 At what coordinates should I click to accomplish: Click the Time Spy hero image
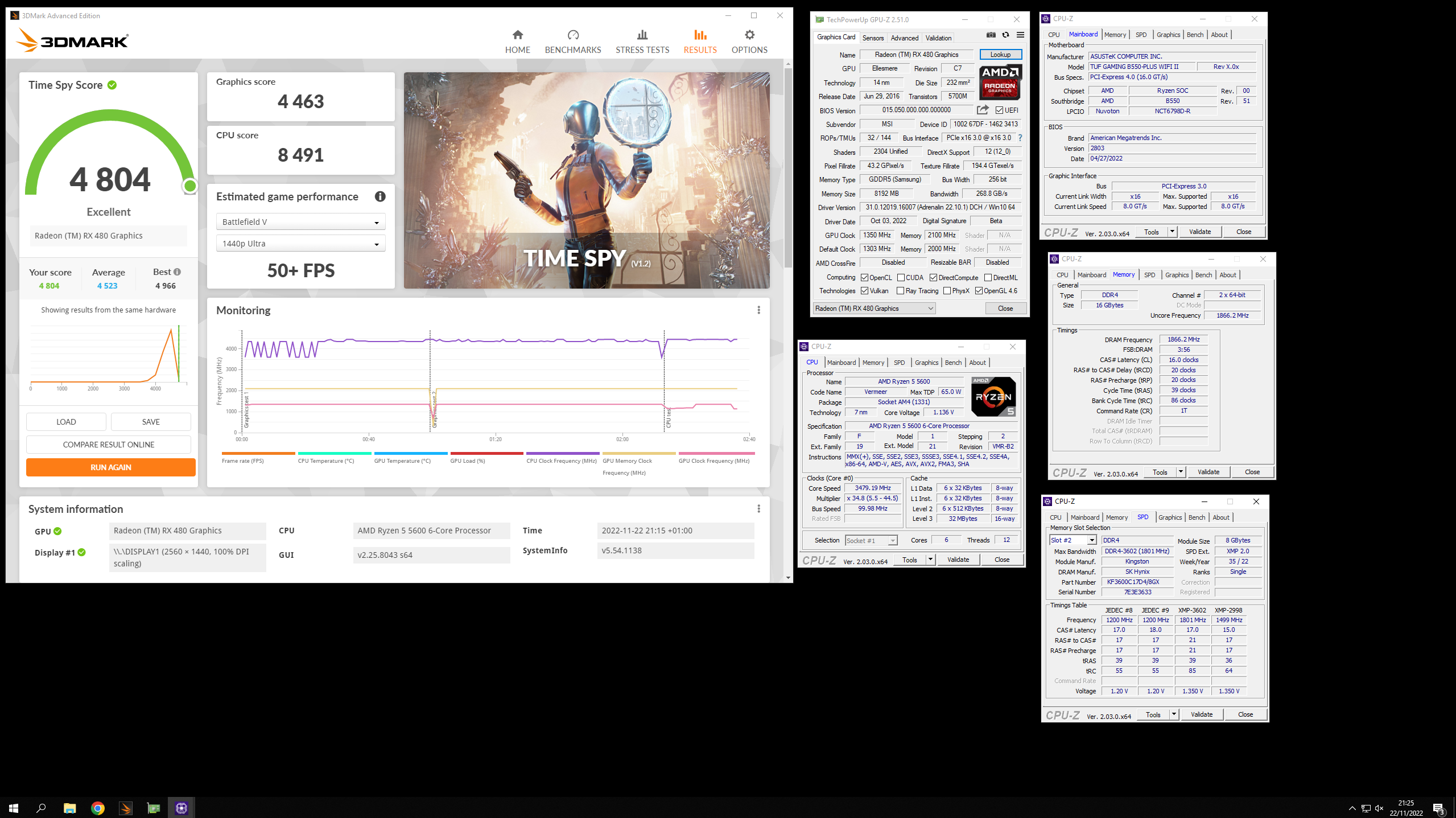587,180
